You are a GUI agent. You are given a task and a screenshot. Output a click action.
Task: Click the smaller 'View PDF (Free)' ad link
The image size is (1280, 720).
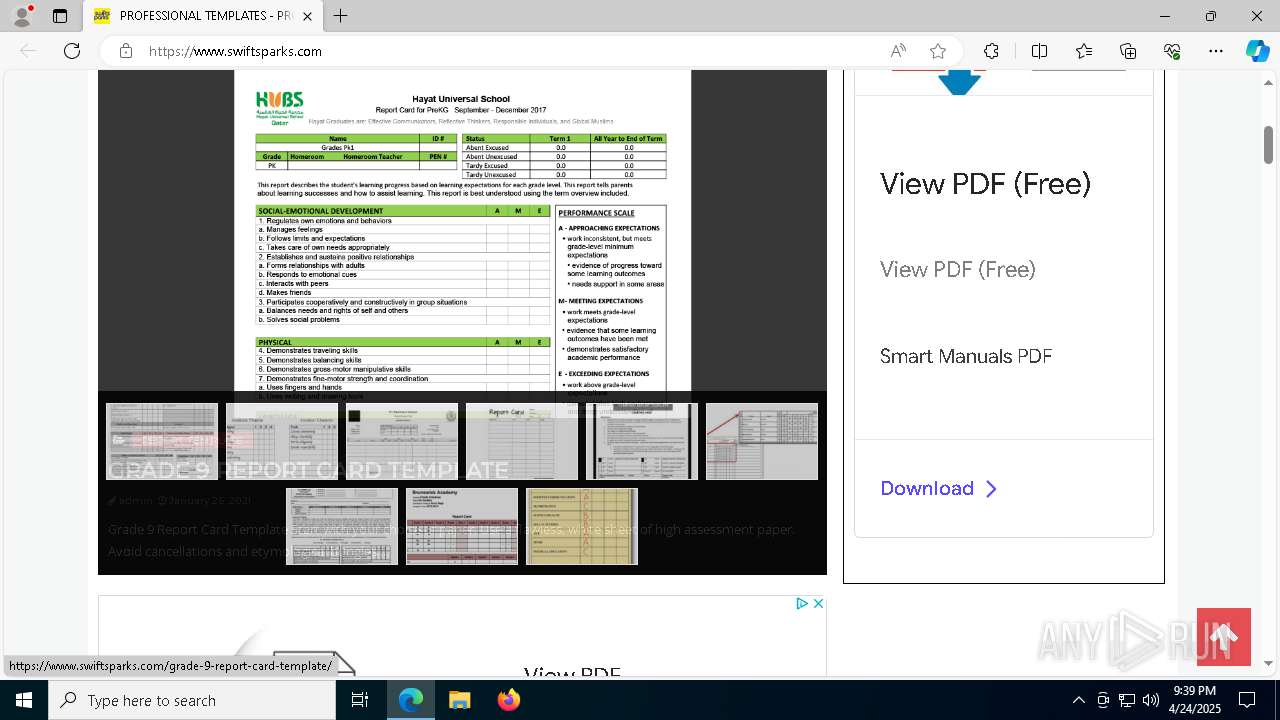click(x=957, y=269)
